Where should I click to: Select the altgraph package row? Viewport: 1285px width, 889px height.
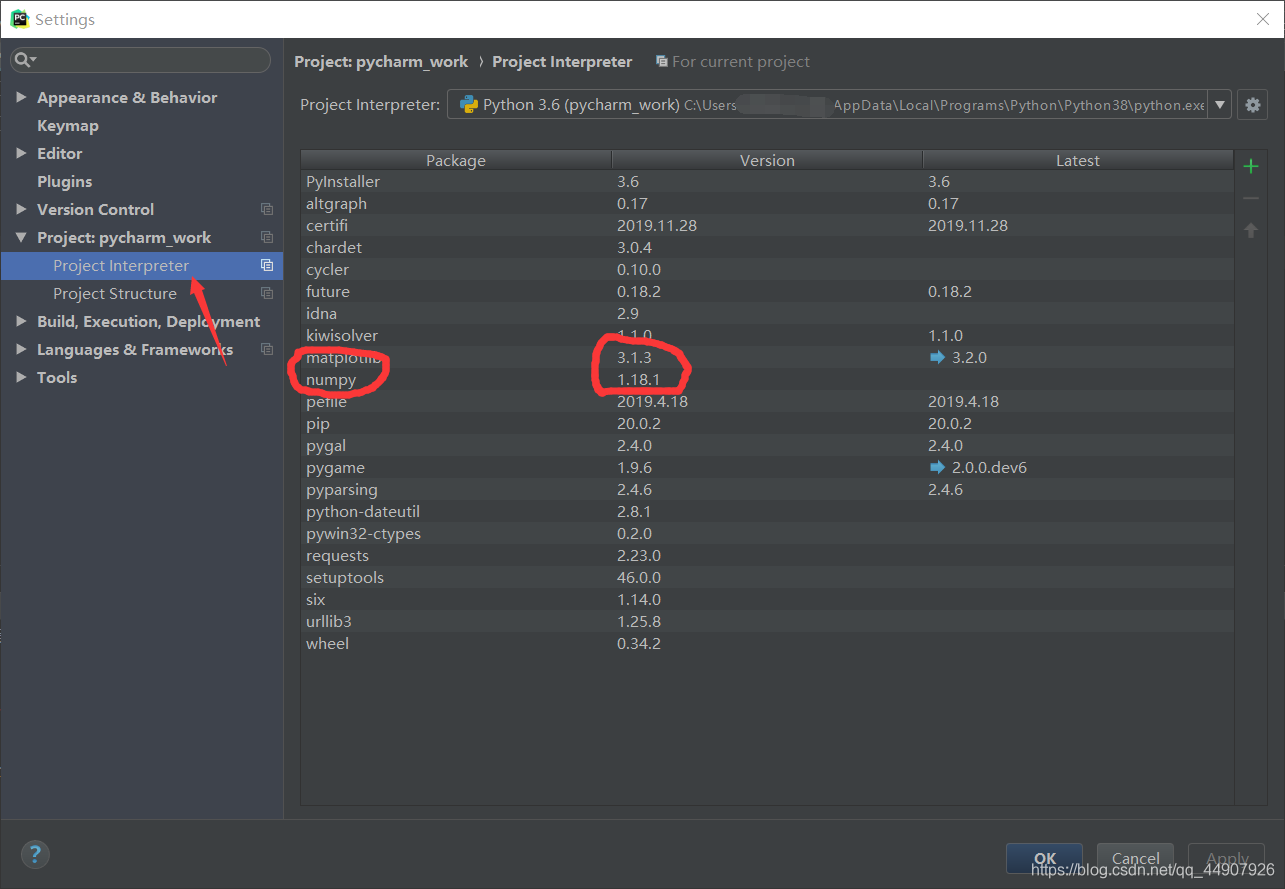coord(767,203)
